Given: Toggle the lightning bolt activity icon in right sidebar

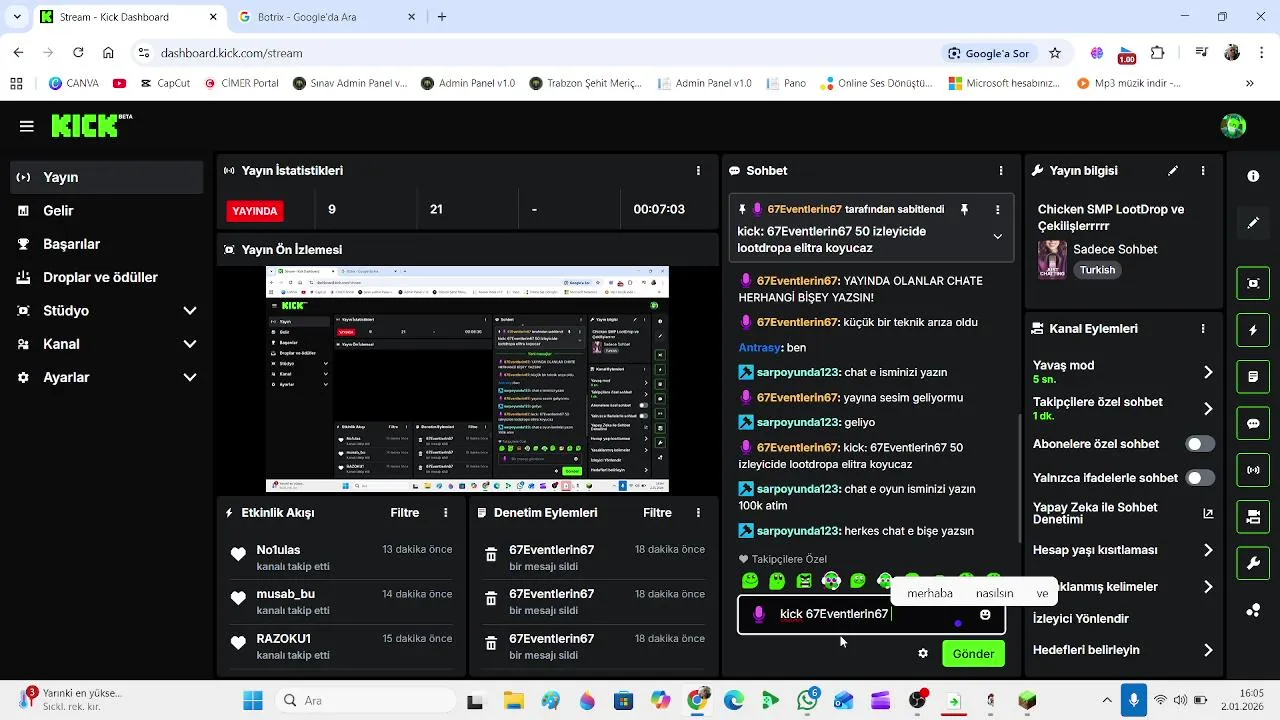Looking at the screenshot, I should [x=1253, y=330].
